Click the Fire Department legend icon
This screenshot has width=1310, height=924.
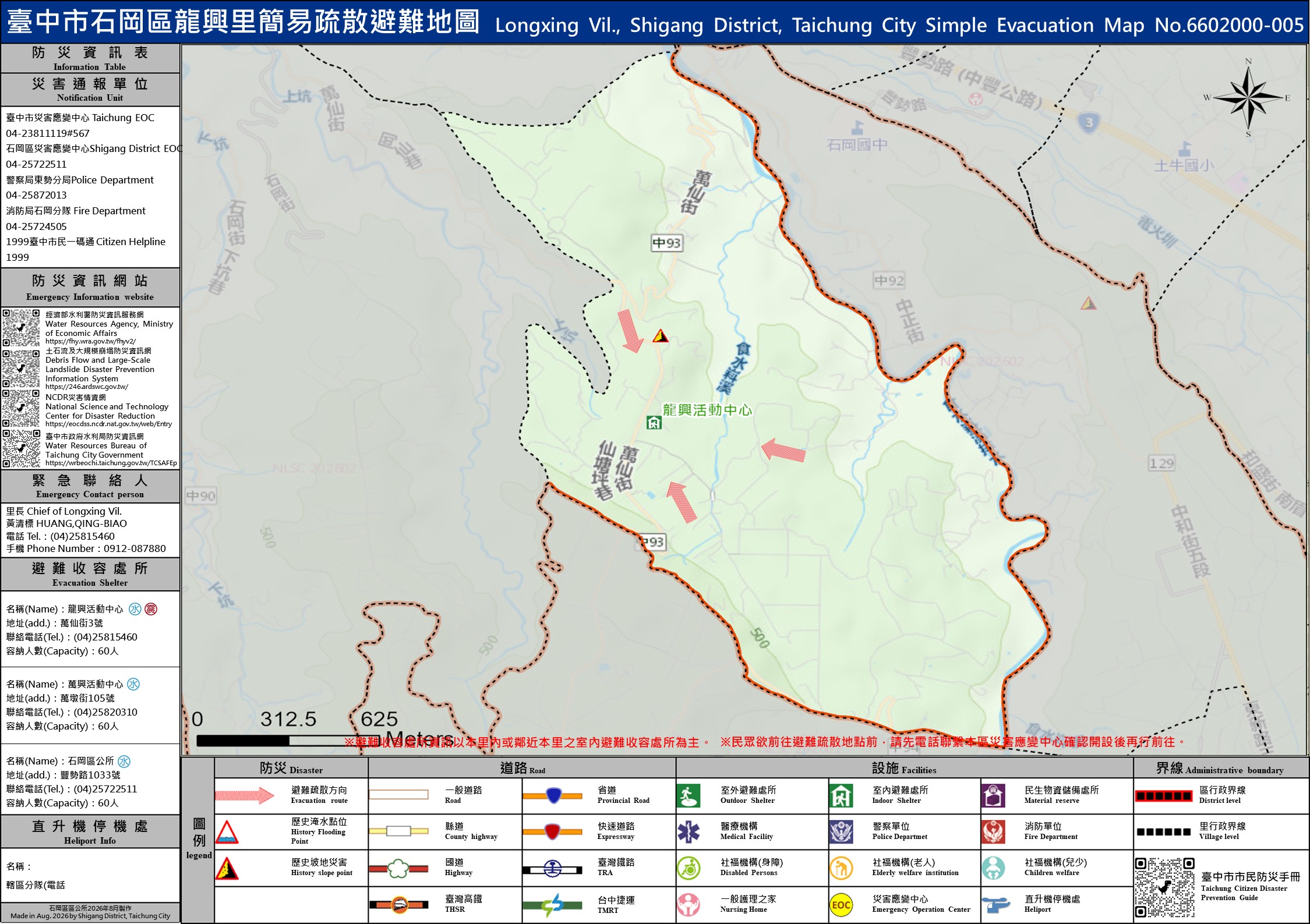pyautogui.click(x=993, y=832)
